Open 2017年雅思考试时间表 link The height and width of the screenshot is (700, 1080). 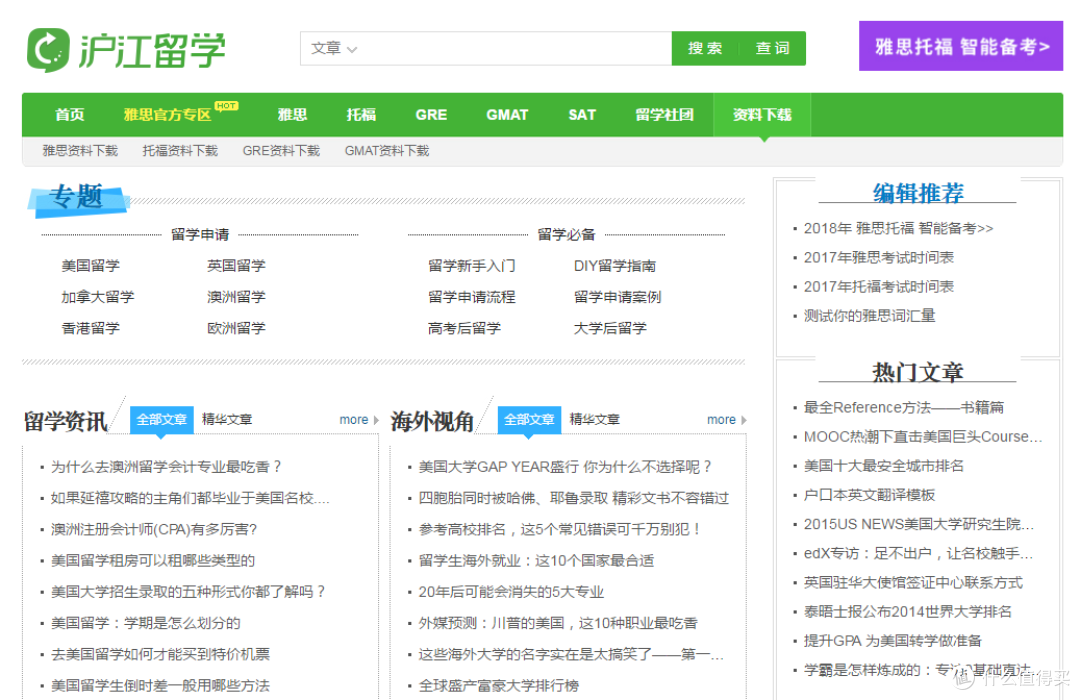click(x=879, y=258)
